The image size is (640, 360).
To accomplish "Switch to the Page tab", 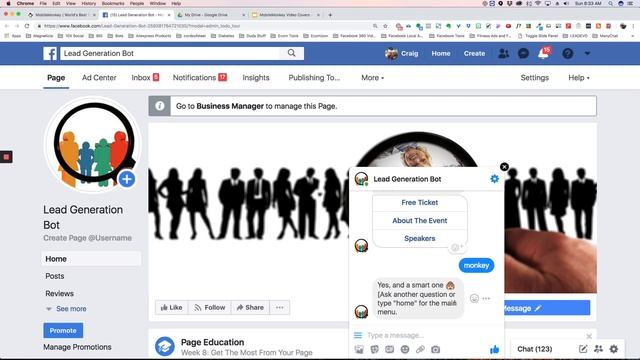I will coord(56,78).
